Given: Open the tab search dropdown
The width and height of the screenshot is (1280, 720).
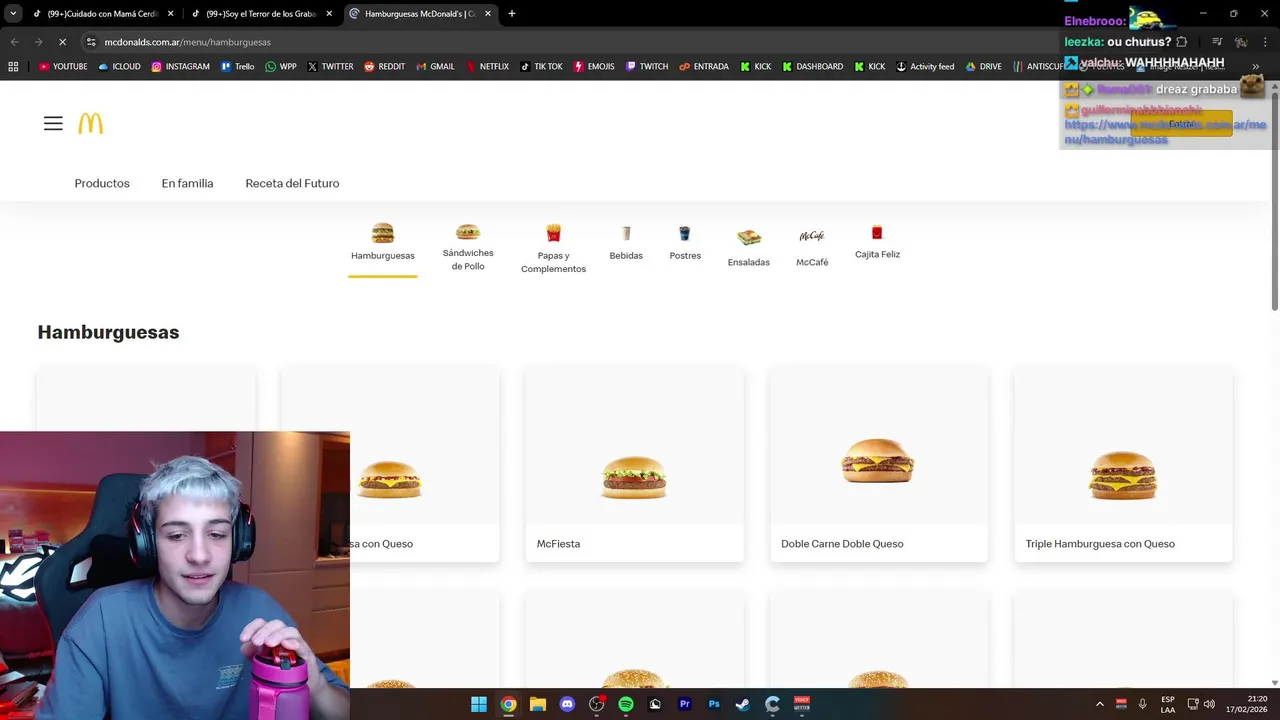Looking at the screenshot, I should pyautogui.click(x=13, y=14).
